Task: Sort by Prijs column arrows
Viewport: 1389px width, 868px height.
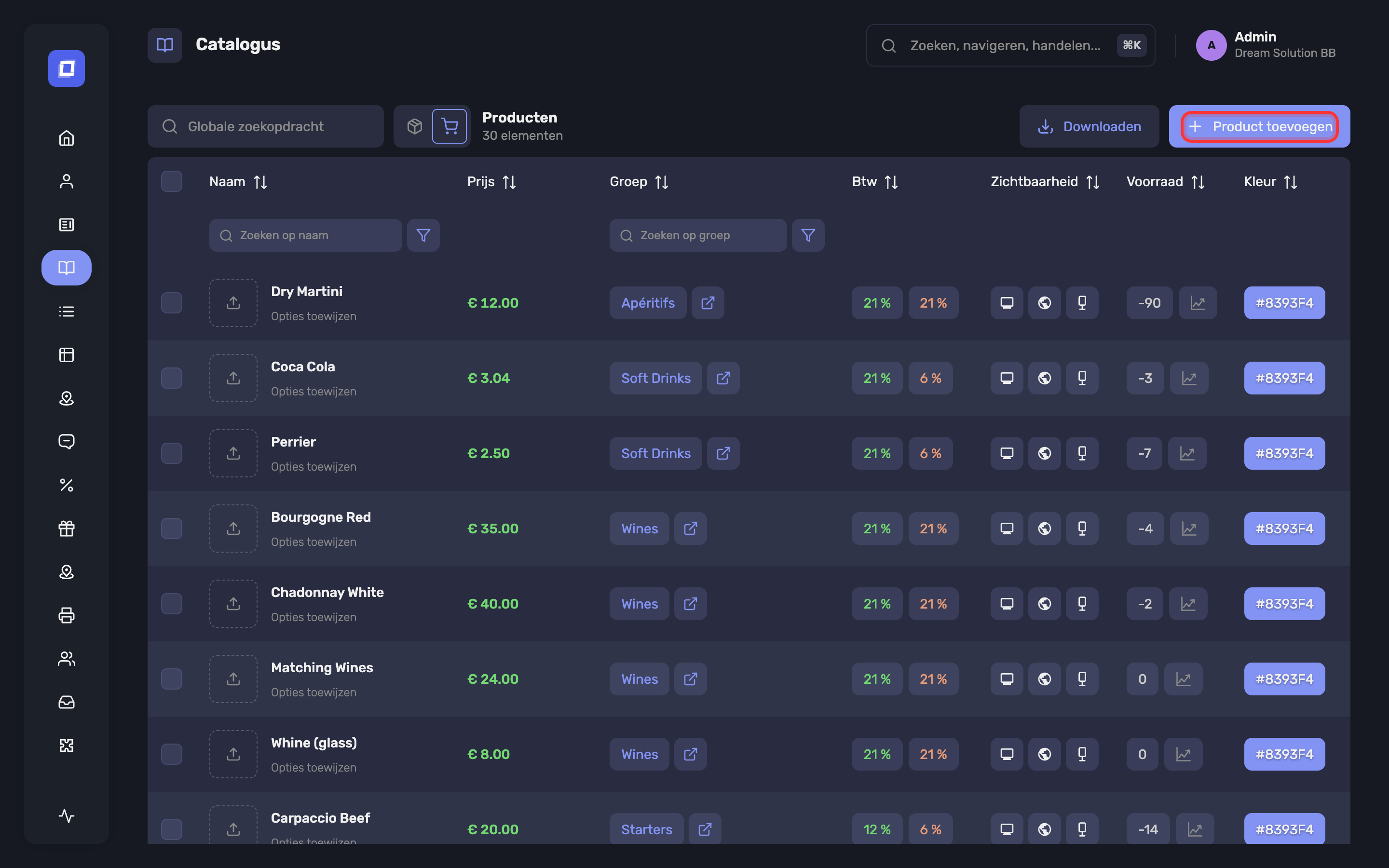Action: tap(509, 182)
